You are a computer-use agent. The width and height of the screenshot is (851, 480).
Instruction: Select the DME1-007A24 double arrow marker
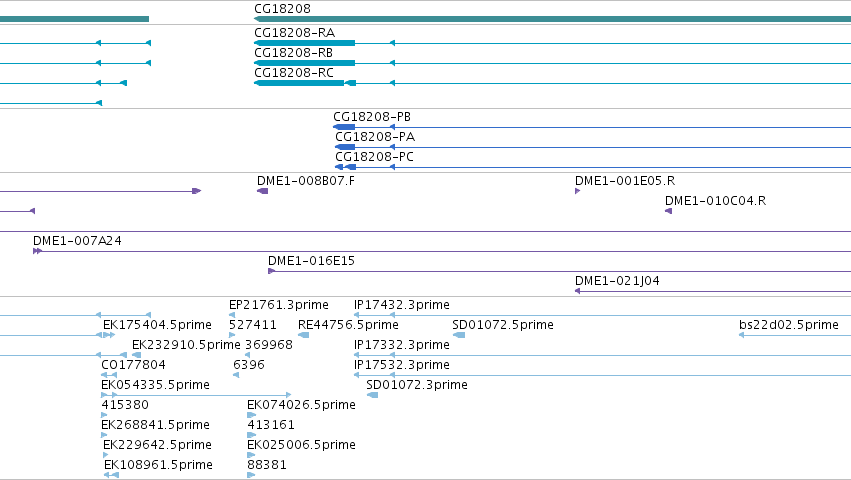point(37,251)
